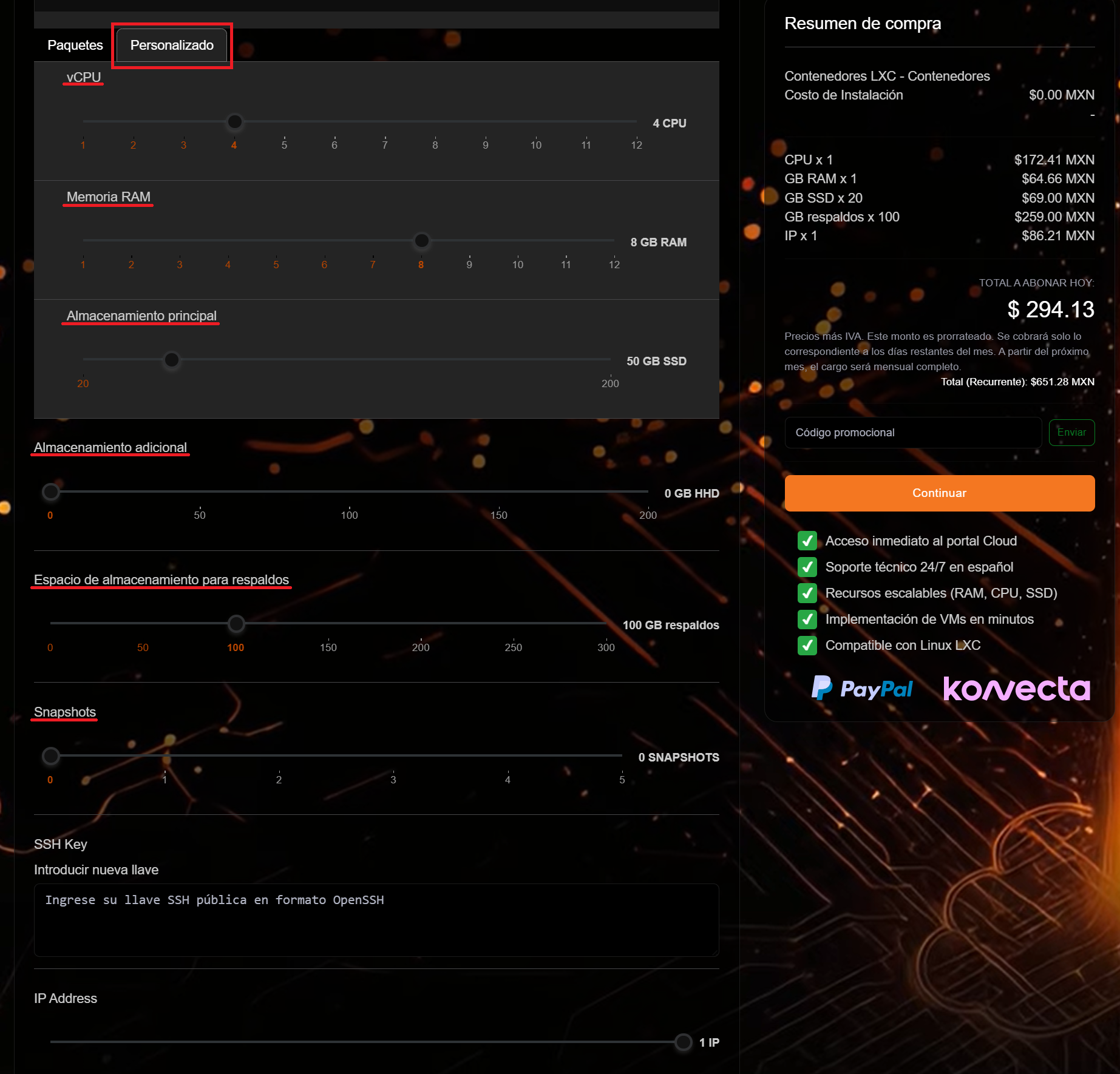Screen dimensions: 1120x1074
Task: Set Almacenamiento adicional to 100 mark
Action: tap(349, 491)
